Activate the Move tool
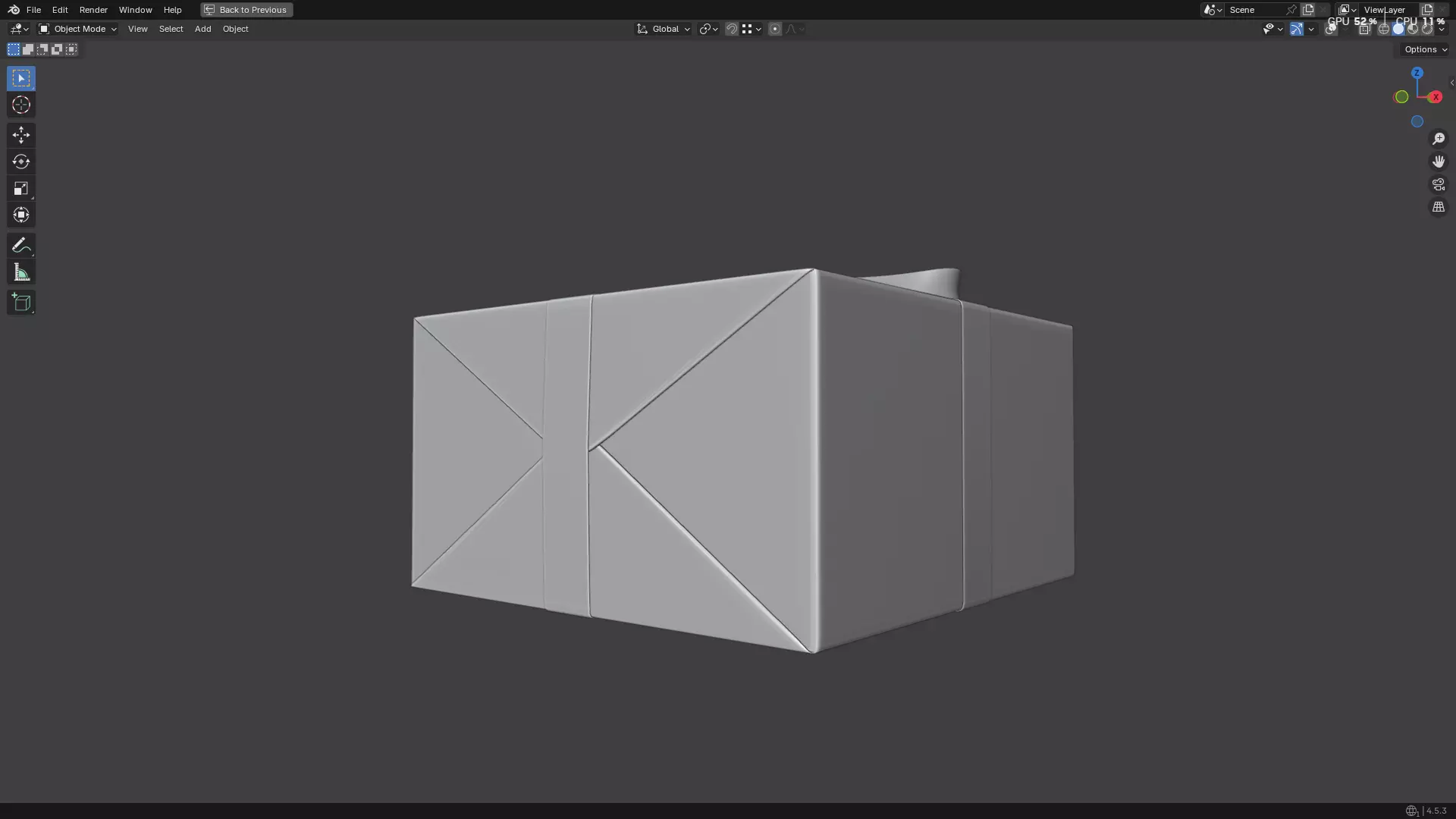This screenshot has height=819, width=1456. point(21,135)
